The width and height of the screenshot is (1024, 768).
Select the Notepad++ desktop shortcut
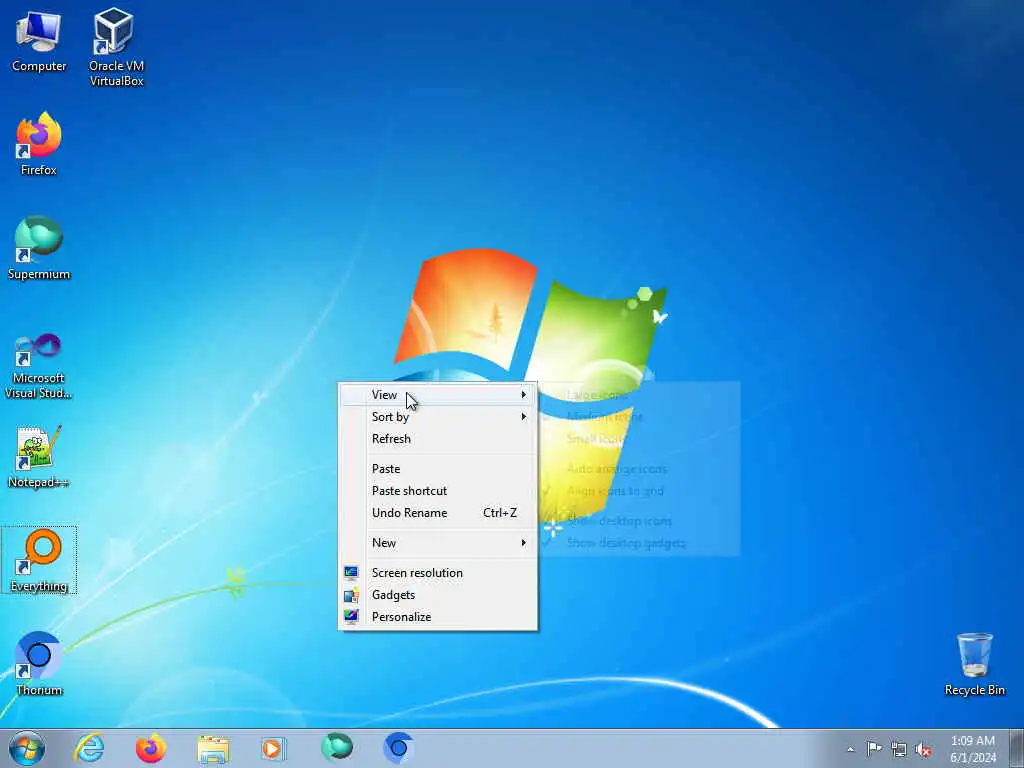(39, 456)
